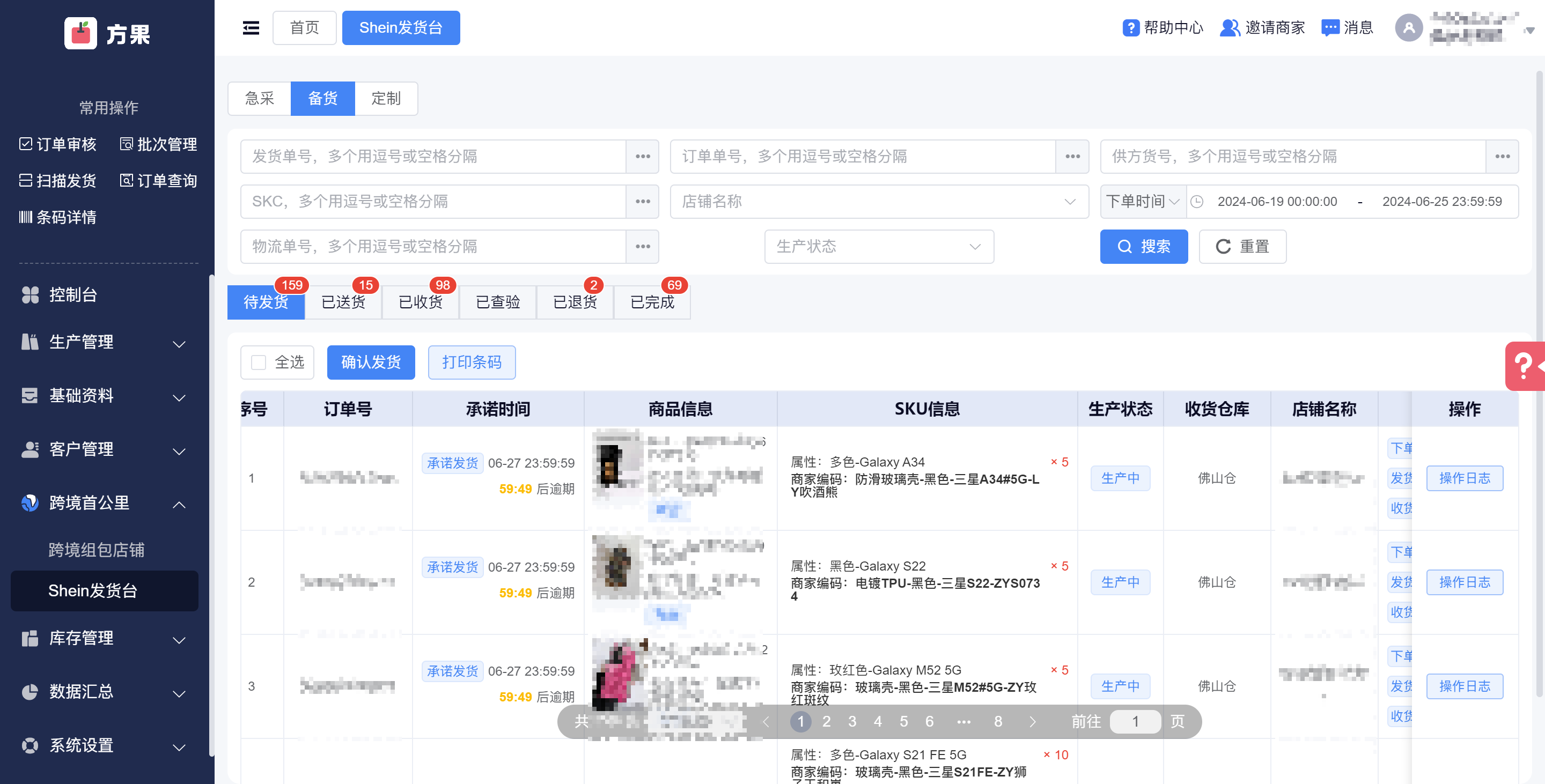Screen dimensions: 1545x784
Task: Open the production status (生产状态) dropdown
Action: click(x=879, y=246)
